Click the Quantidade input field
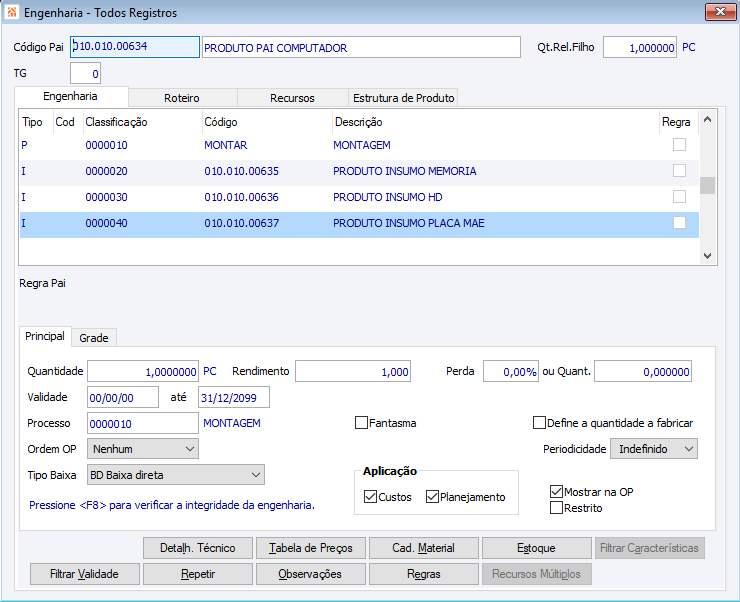740x602 pixels. (143, 372)
